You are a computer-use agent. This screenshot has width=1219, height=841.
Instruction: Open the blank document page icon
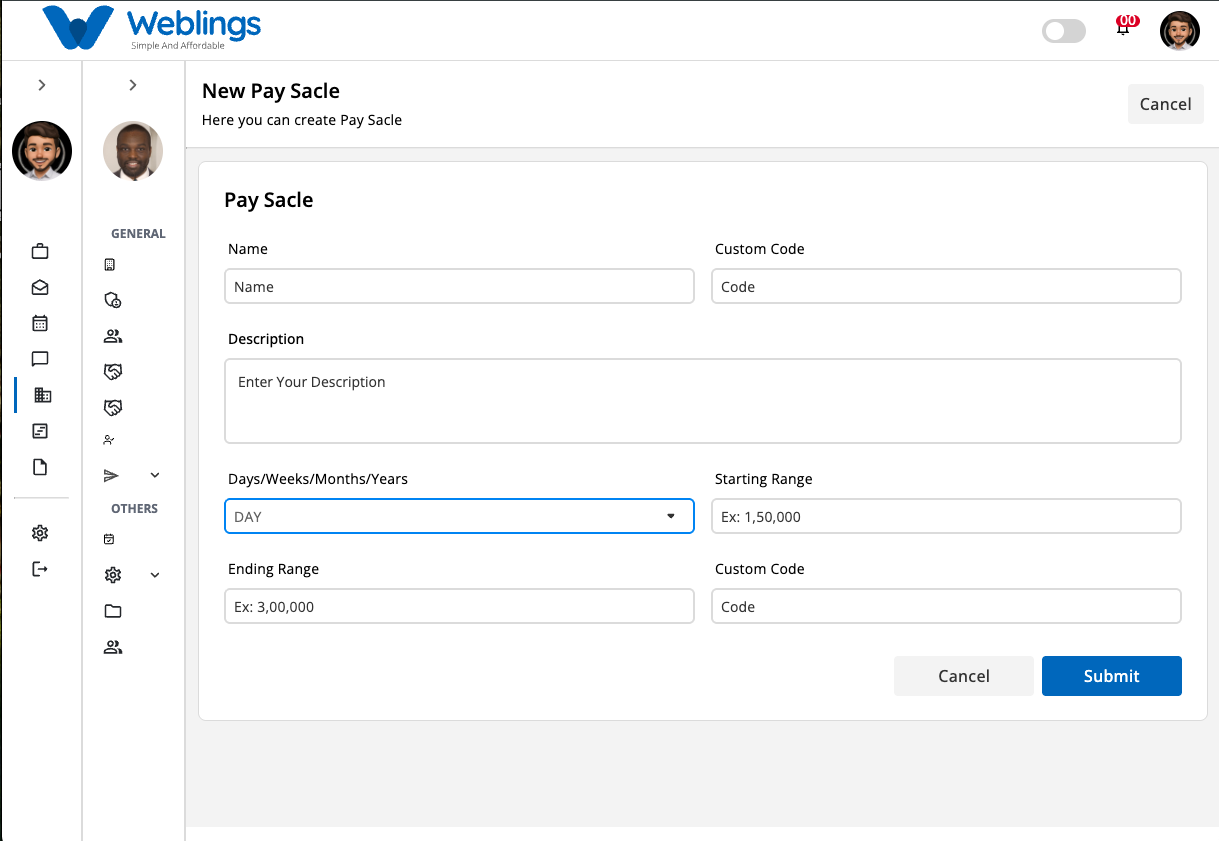point(40,467)
